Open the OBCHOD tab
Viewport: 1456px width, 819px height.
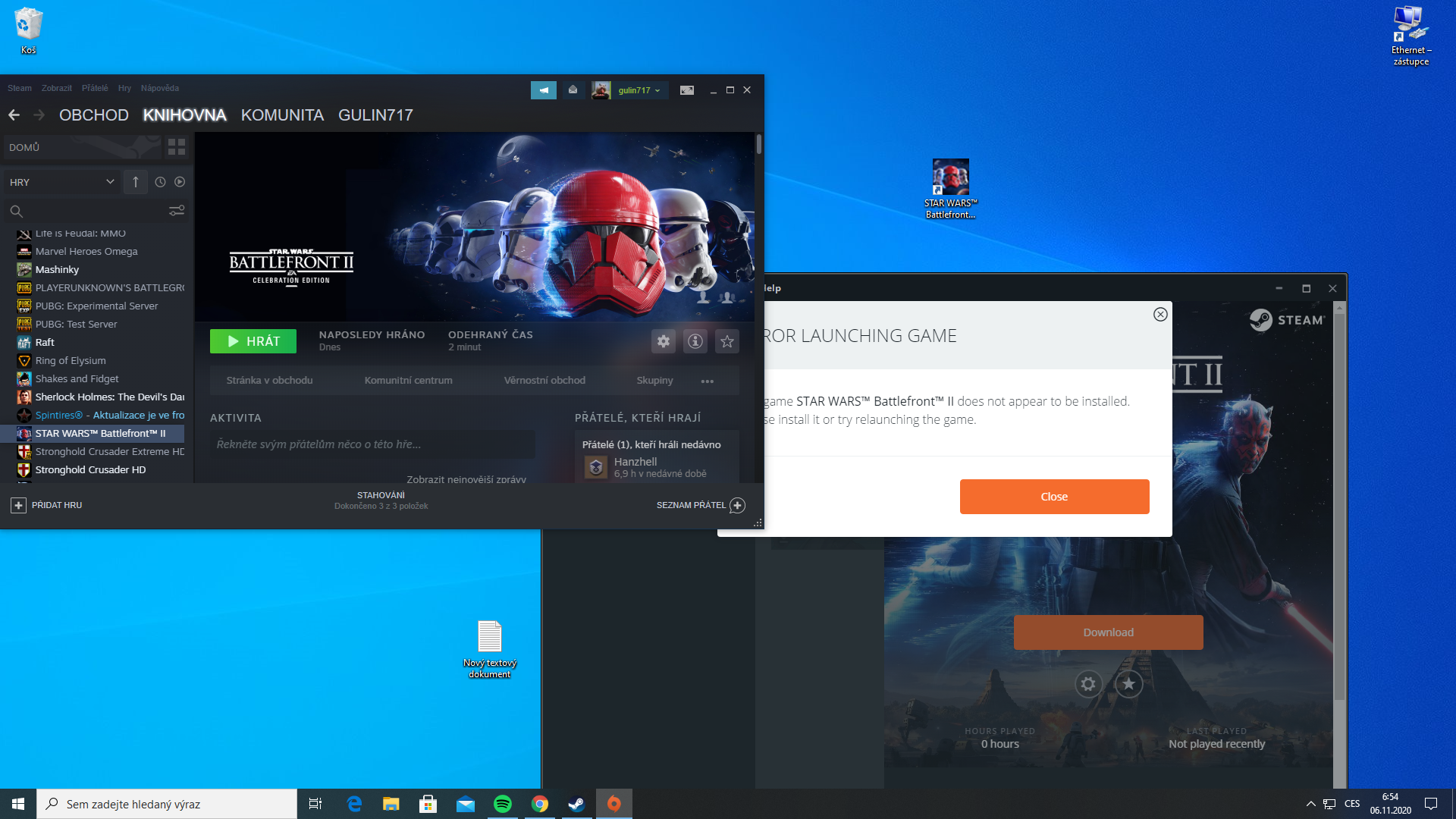tap(93, 115)
